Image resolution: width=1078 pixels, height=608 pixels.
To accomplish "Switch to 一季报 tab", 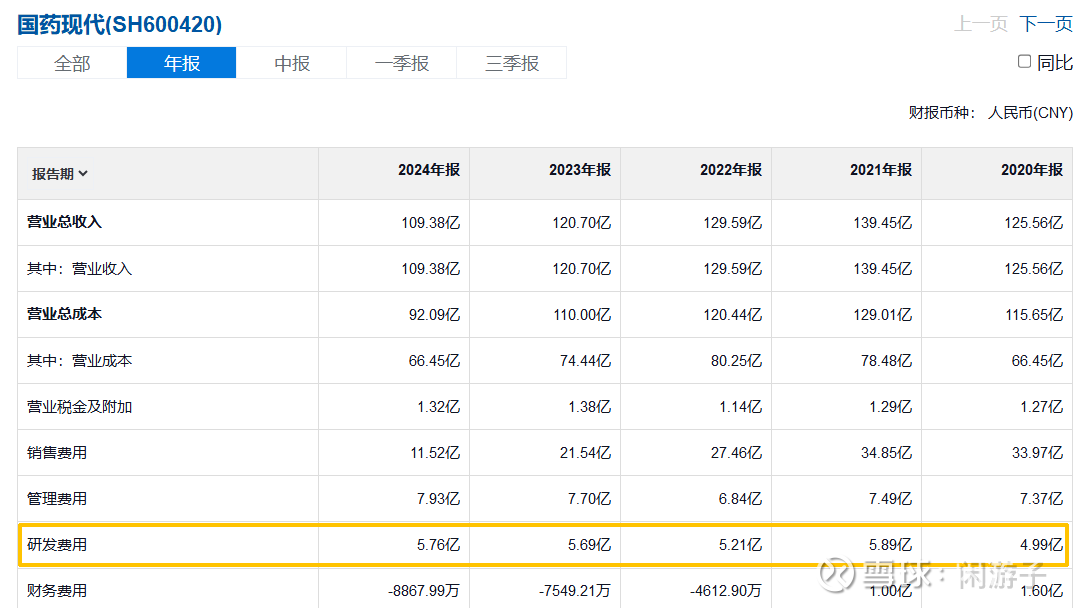I will pyautogui.click(x=402, y=63).
